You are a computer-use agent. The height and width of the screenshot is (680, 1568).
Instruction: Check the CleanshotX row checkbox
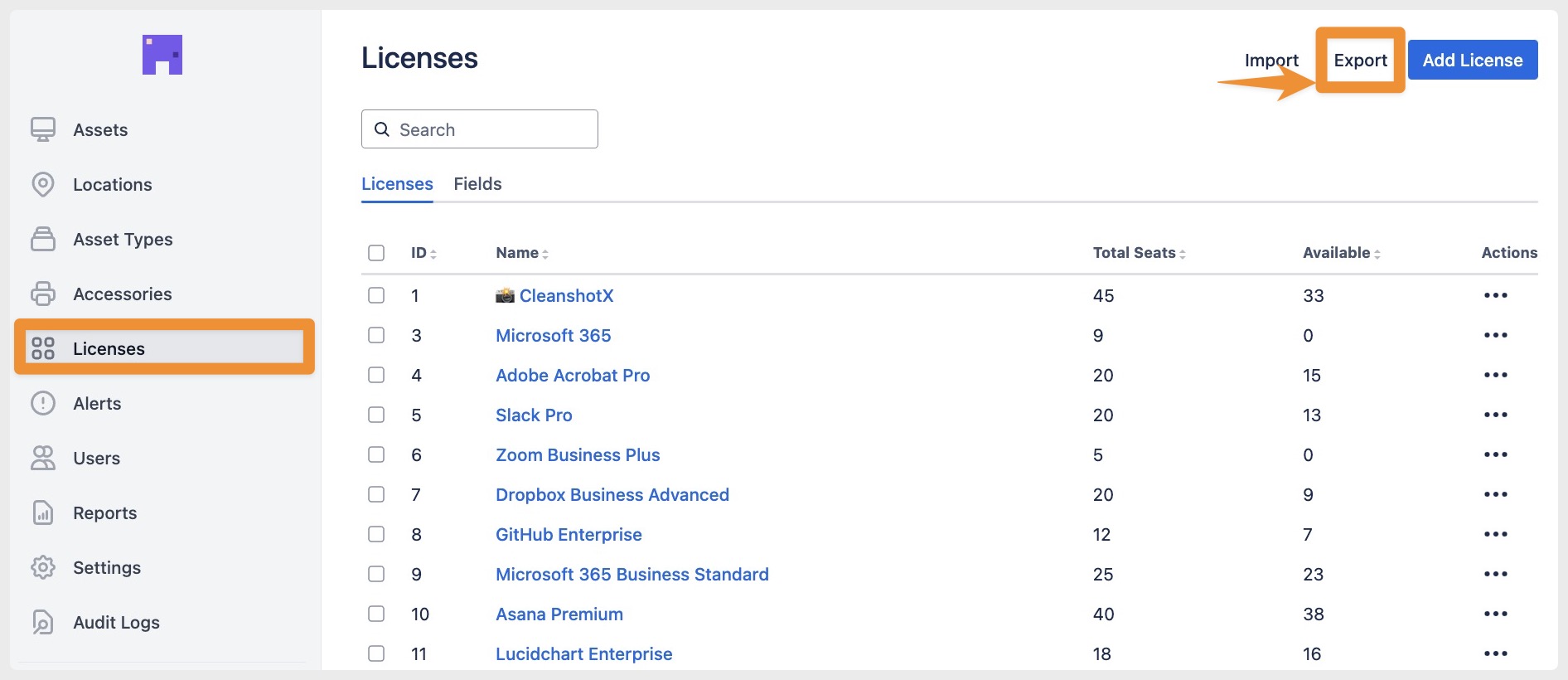[x=376, y=295]
